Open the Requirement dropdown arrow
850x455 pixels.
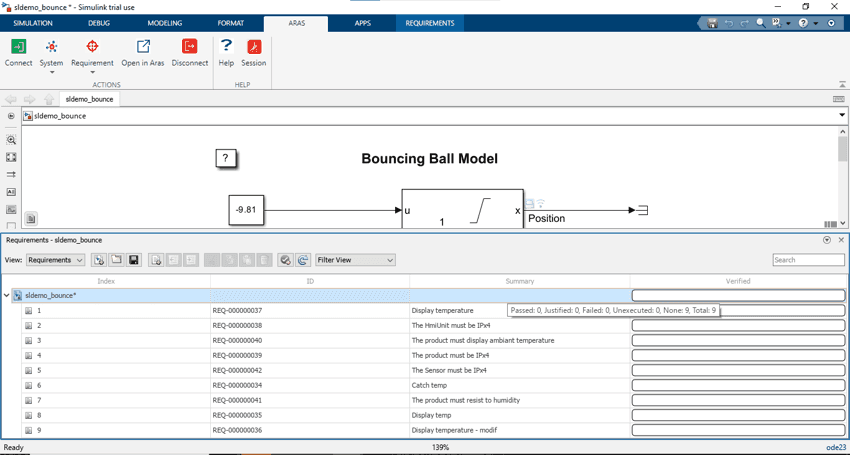coord(92,72)
